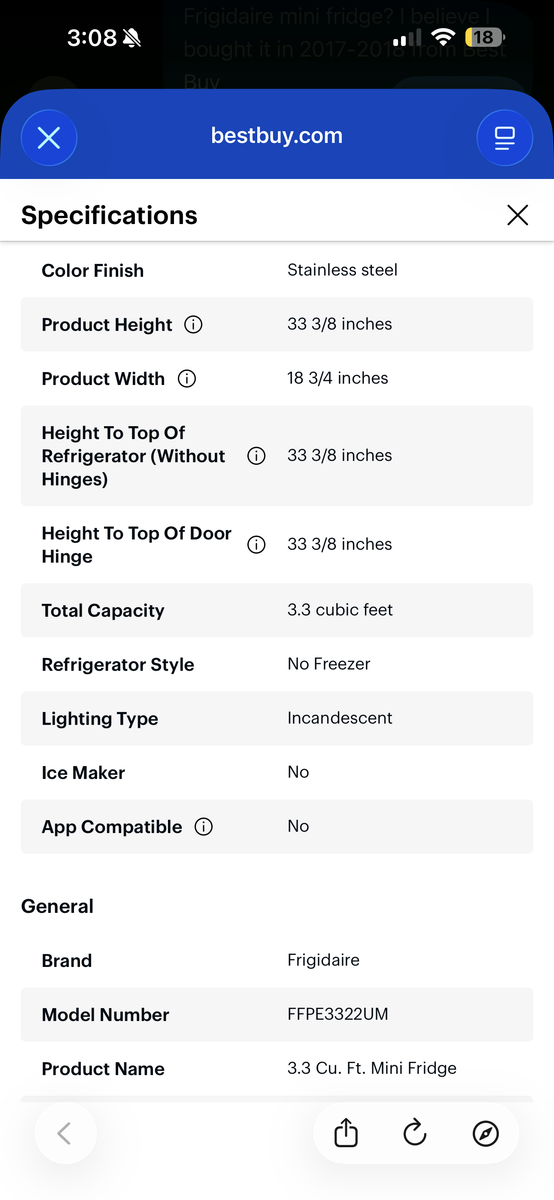Screen dimensions: 554x1200
Task: Reload the page with the refresh icon
Action: (x=415, y=1133)
